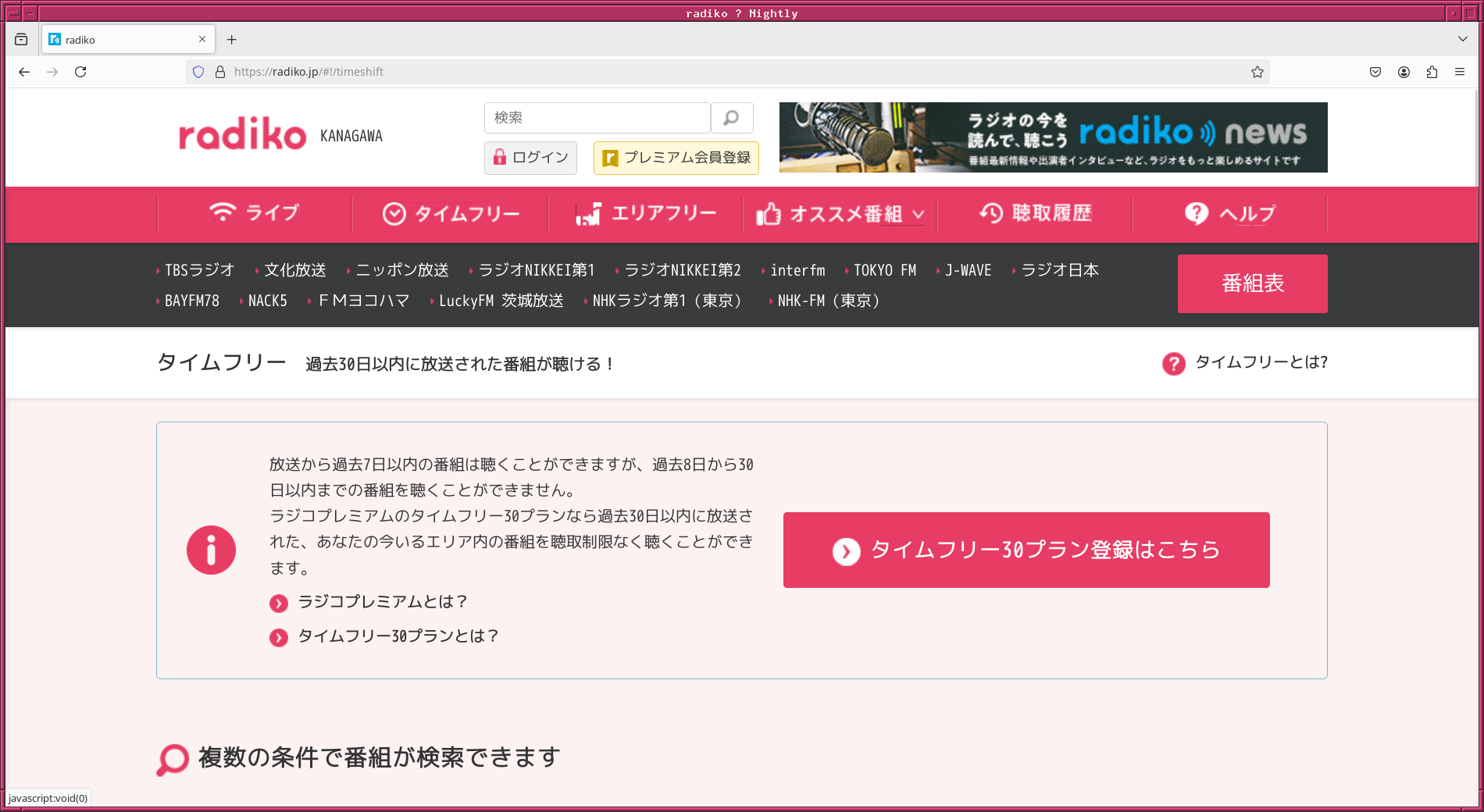Click the radiko logo
Image resolution: width=1484 pixels, height=812 pixels.
pos(242,134)
